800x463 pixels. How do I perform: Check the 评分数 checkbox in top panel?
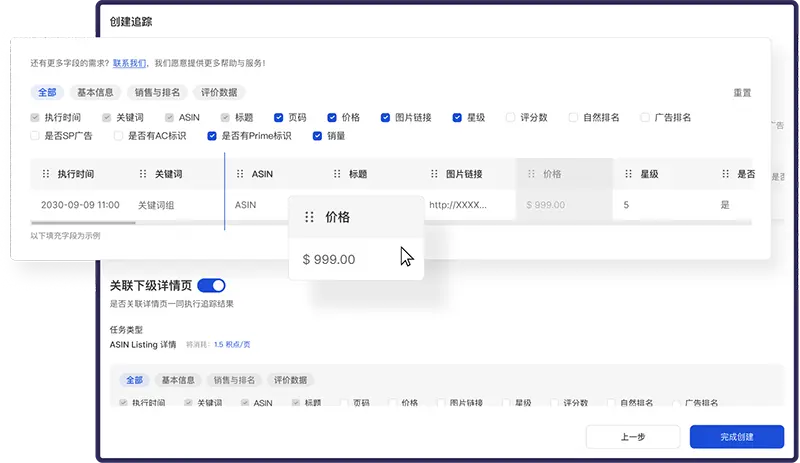(x=510, y=117)
